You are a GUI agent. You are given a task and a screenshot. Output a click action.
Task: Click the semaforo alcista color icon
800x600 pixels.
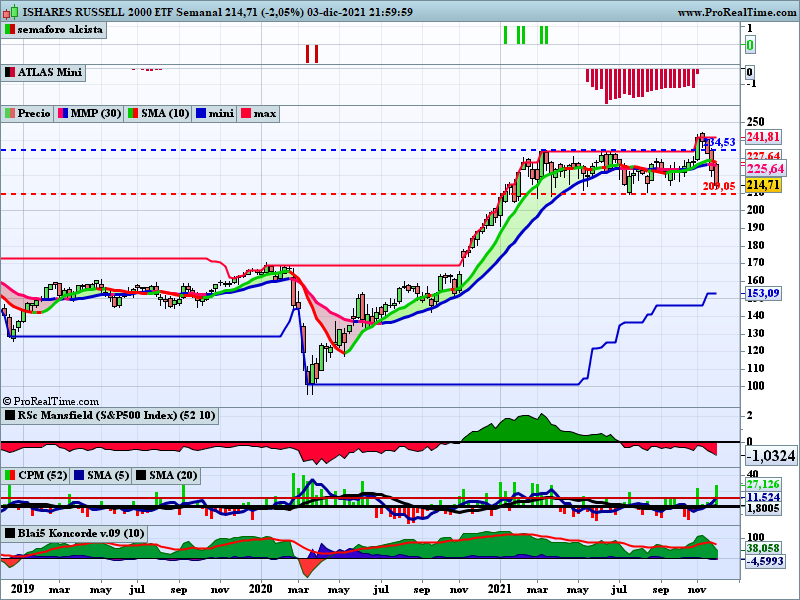10,30
